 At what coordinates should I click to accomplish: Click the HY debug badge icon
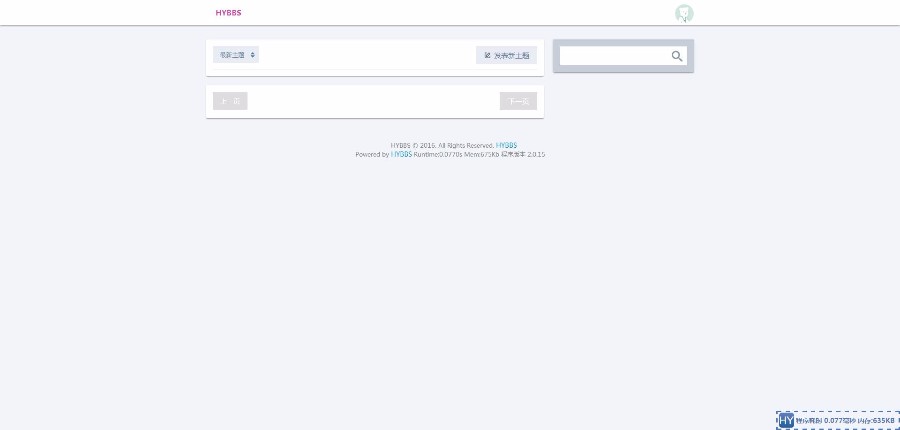tap(786, 420)
